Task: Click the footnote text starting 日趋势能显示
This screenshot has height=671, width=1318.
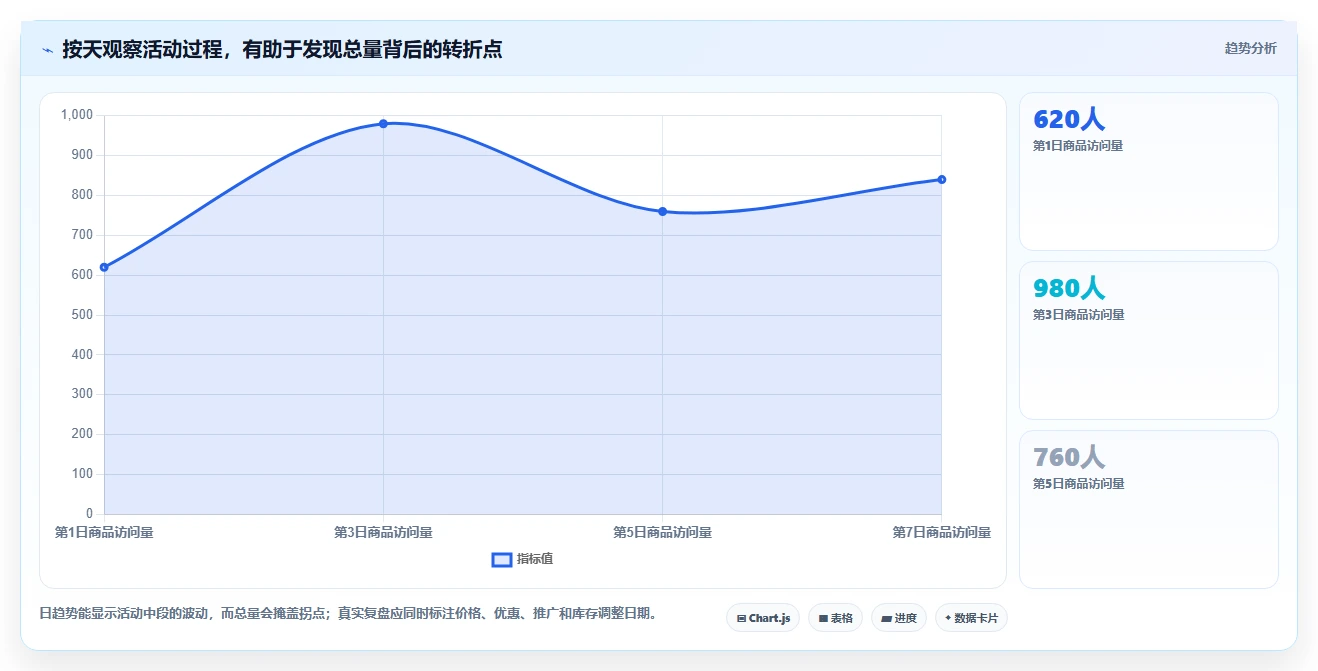Action: 350,614
